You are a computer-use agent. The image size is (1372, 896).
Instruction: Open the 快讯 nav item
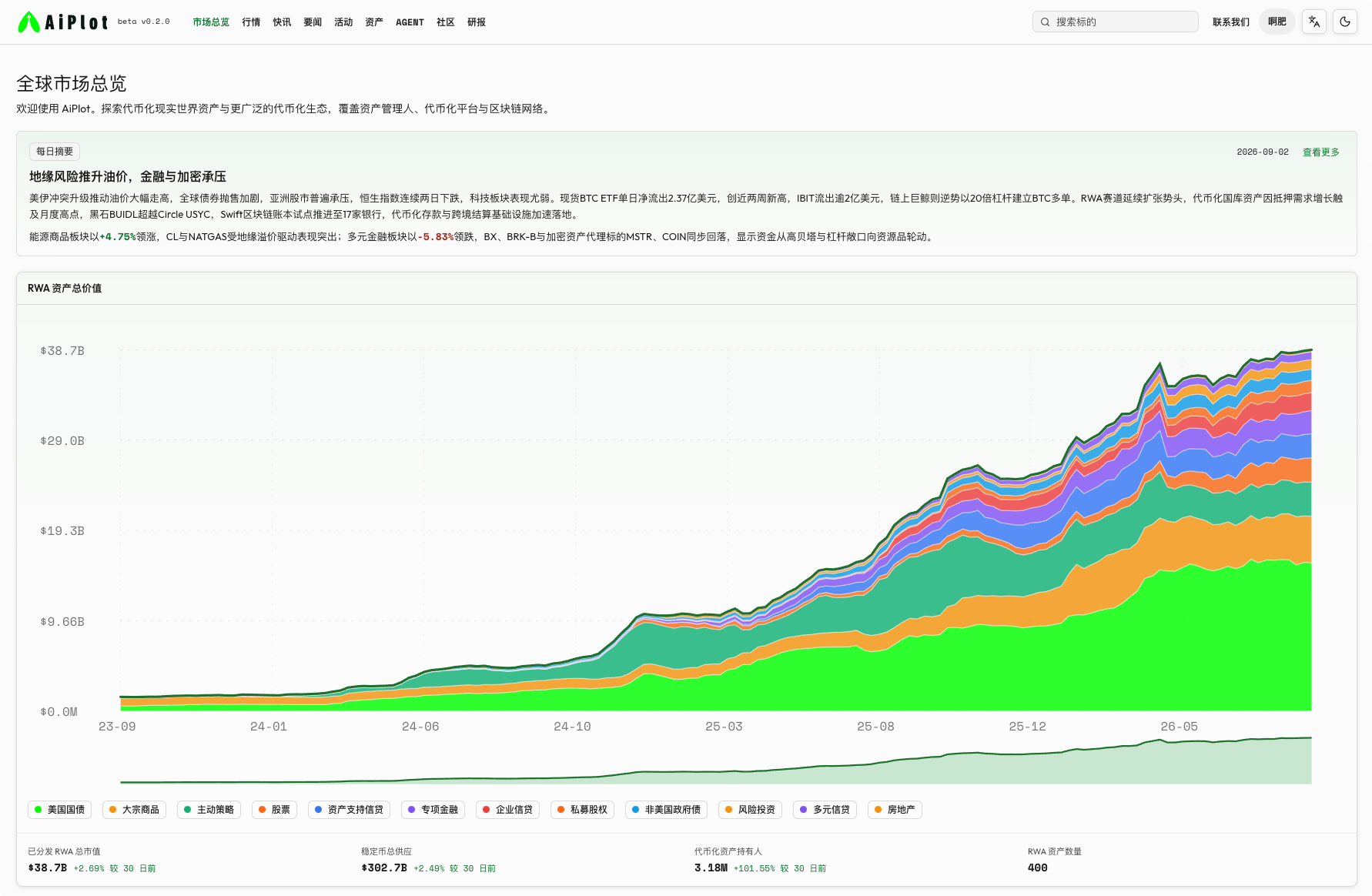[282, 22]
